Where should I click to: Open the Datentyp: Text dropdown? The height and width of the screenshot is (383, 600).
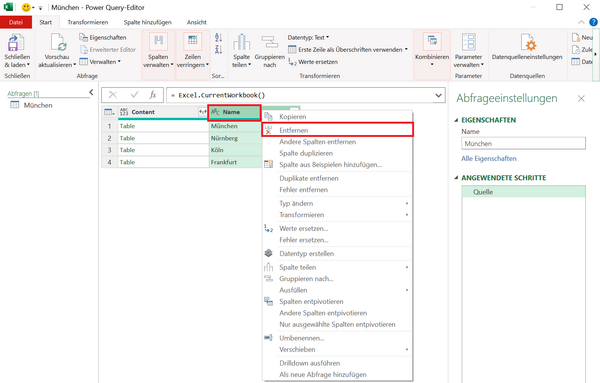[308, 37]
